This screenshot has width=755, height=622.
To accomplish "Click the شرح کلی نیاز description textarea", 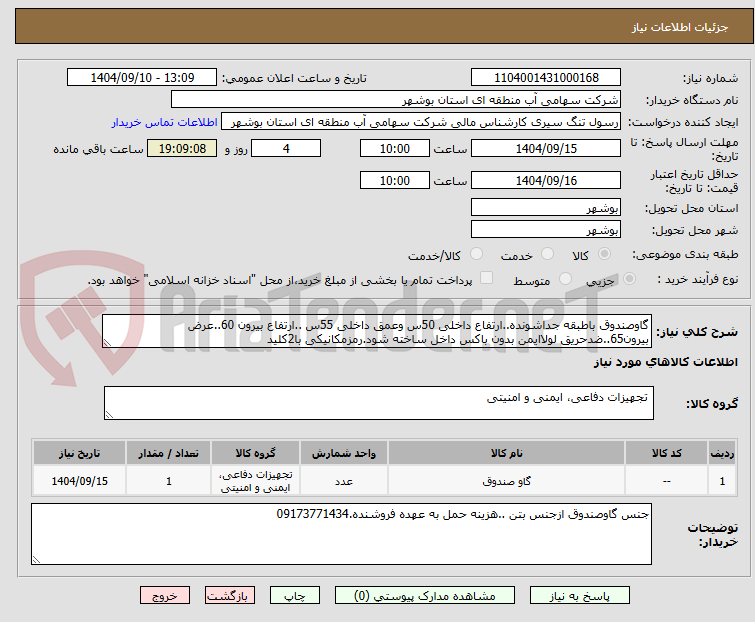I will tap(376, 331).
